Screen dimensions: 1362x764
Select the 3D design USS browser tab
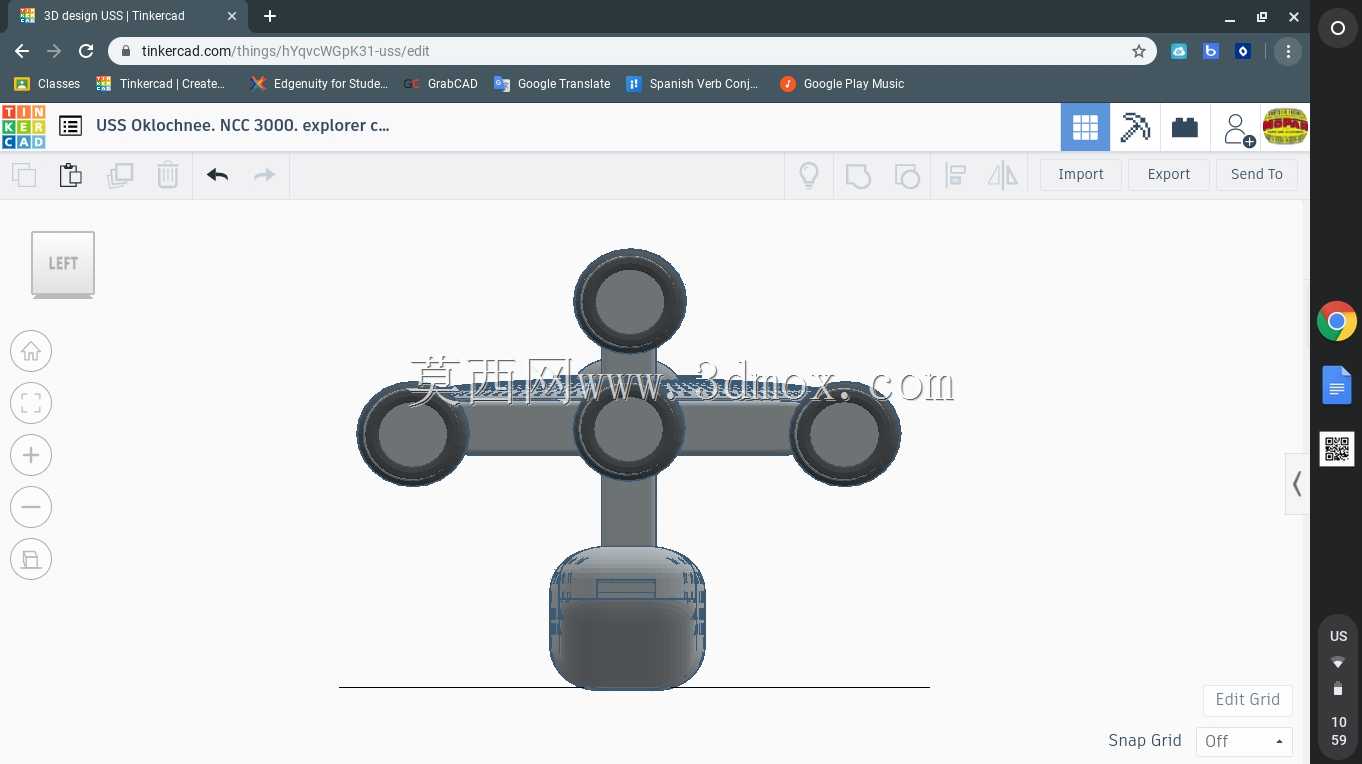(126, 16)
